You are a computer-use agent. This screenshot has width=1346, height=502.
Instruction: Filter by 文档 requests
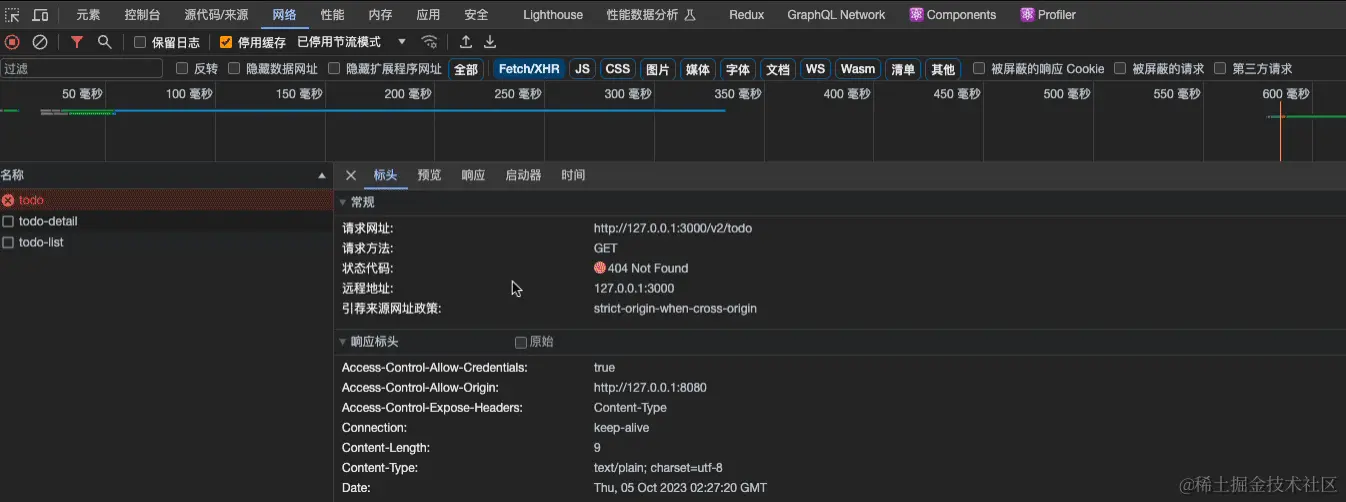pyautogui.click(x=777, y=69)
